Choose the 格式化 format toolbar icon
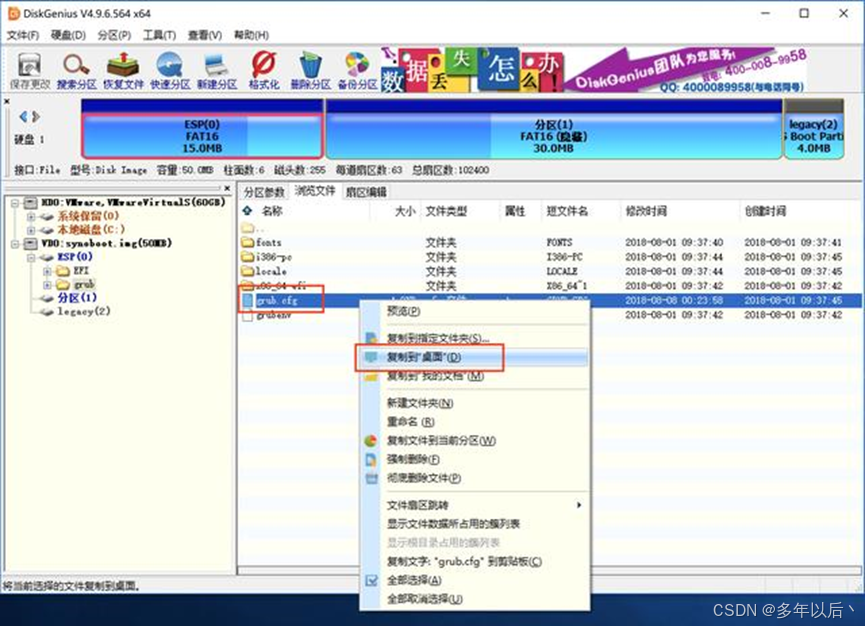 264,71
